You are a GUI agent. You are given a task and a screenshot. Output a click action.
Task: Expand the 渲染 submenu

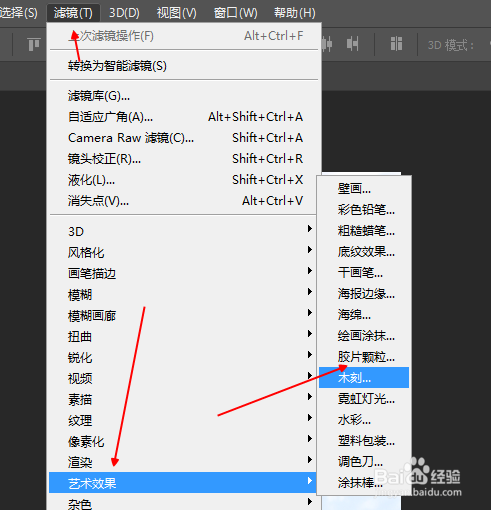[183, 462]
